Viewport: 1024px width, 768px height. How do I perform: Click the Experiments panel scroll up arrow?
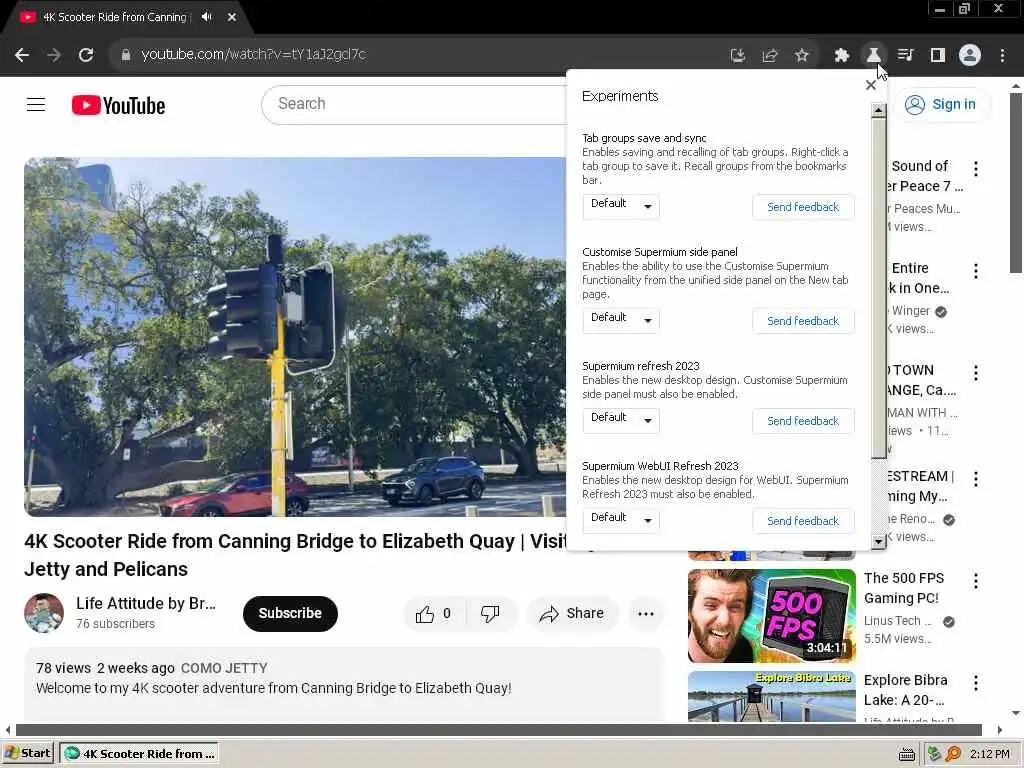pos(878,110)
